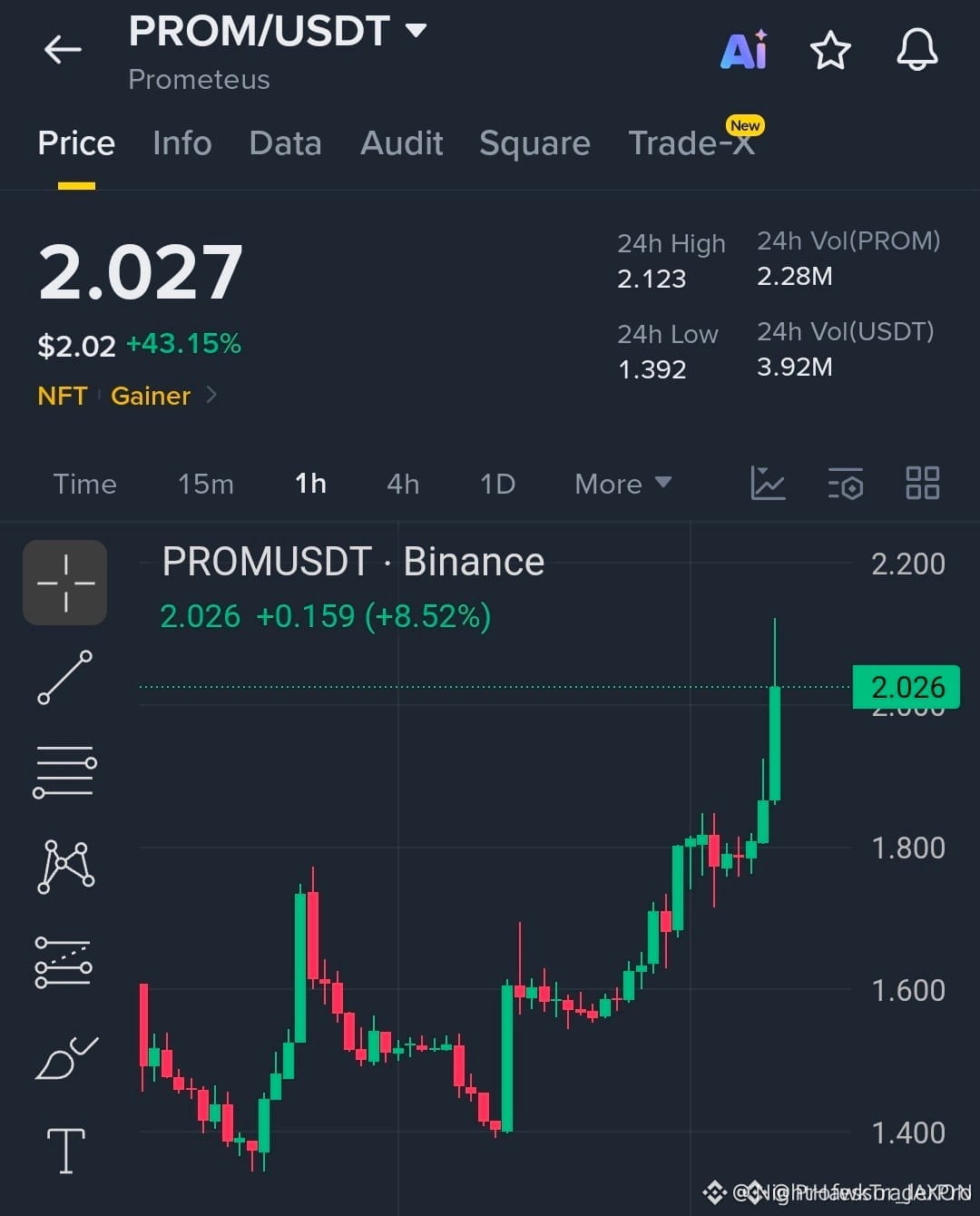This screenshot has width=980, height=1216.
Task: Open the Trade-X tab
Action: 691,143
